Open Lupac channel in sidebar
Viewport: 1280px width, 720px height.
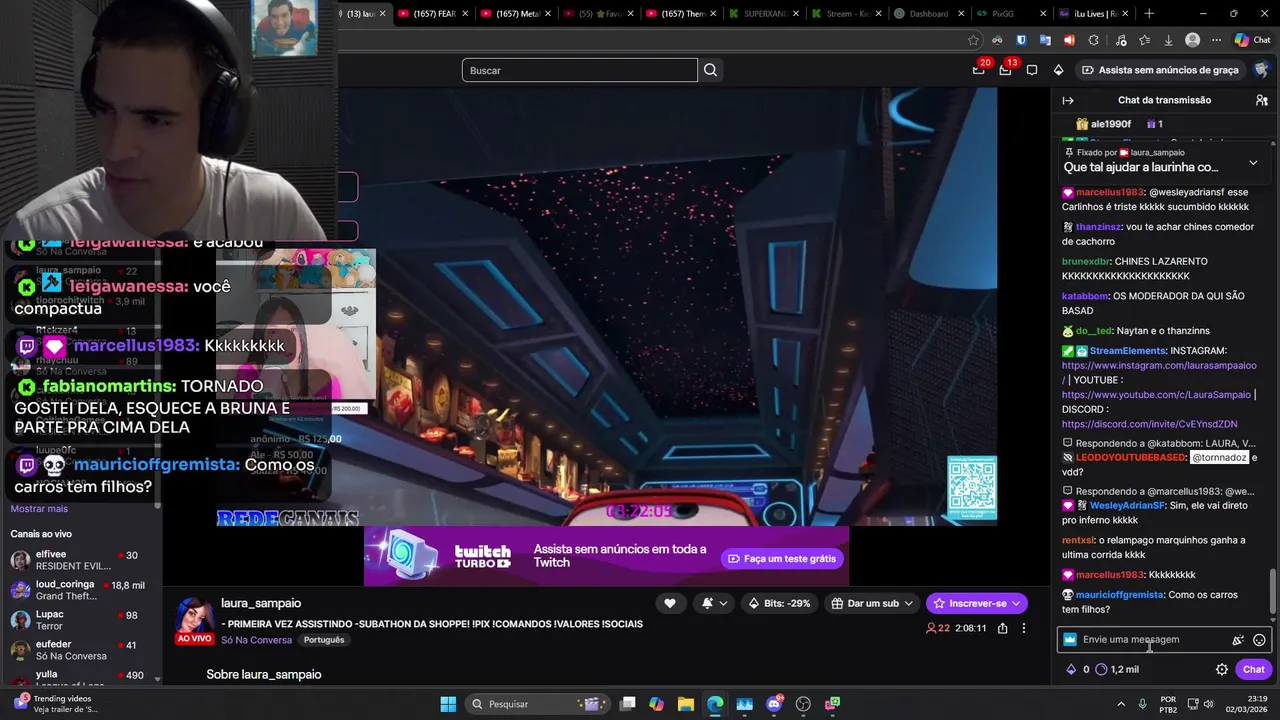coord(80,620)
